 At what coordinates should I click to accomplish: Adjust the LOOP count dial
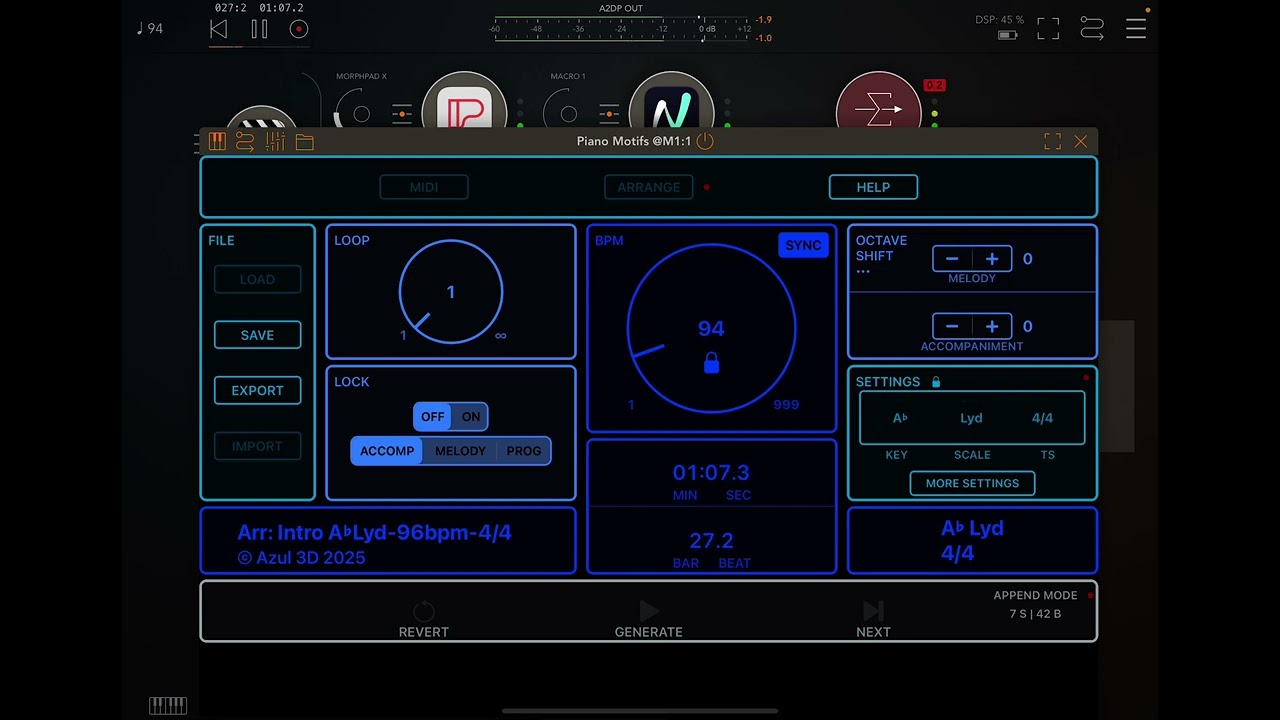click(451, 291)
